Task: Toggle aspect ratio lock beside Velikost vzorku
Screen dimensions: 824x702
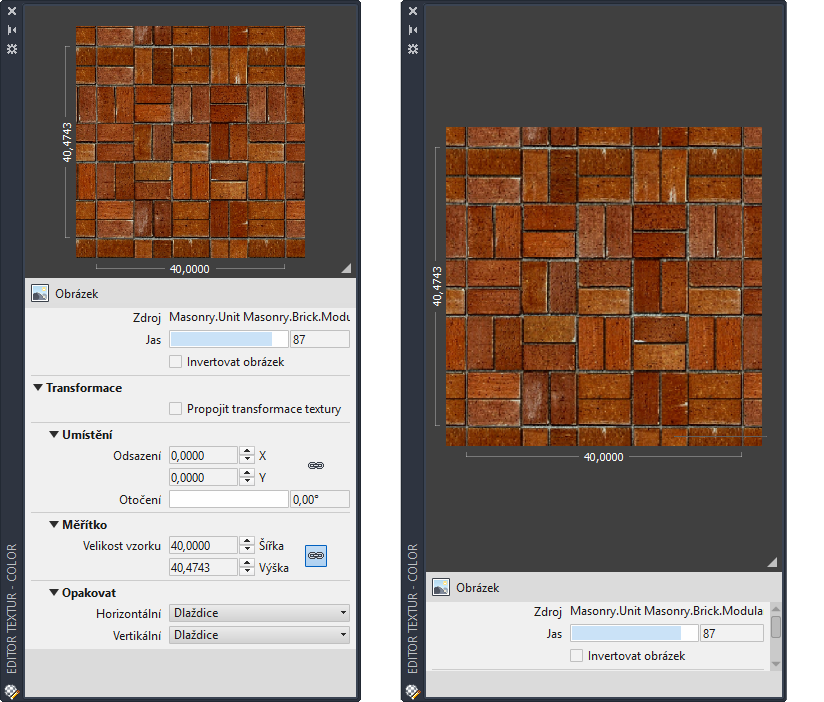Action: (316, 555)
